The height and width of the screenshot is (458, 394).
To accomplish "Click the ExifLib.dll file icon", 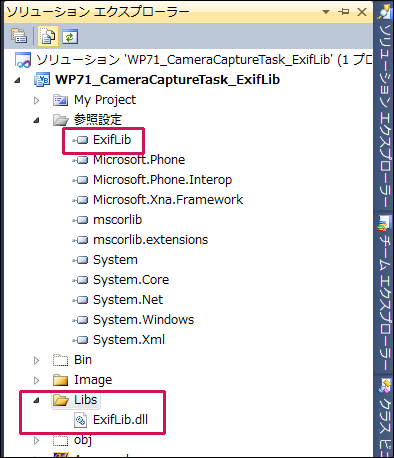I will coord(80,420).
